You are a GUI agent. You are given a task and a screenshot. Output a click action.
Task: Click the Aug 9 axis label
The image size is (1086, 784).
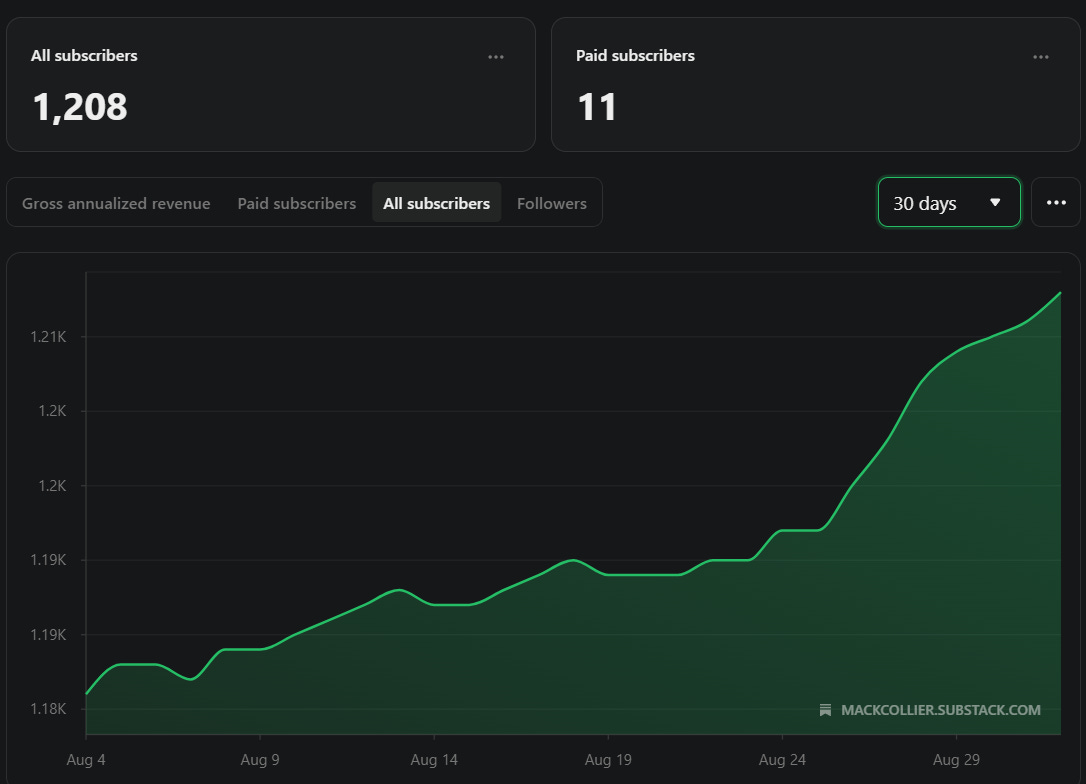tap(260, 760)
